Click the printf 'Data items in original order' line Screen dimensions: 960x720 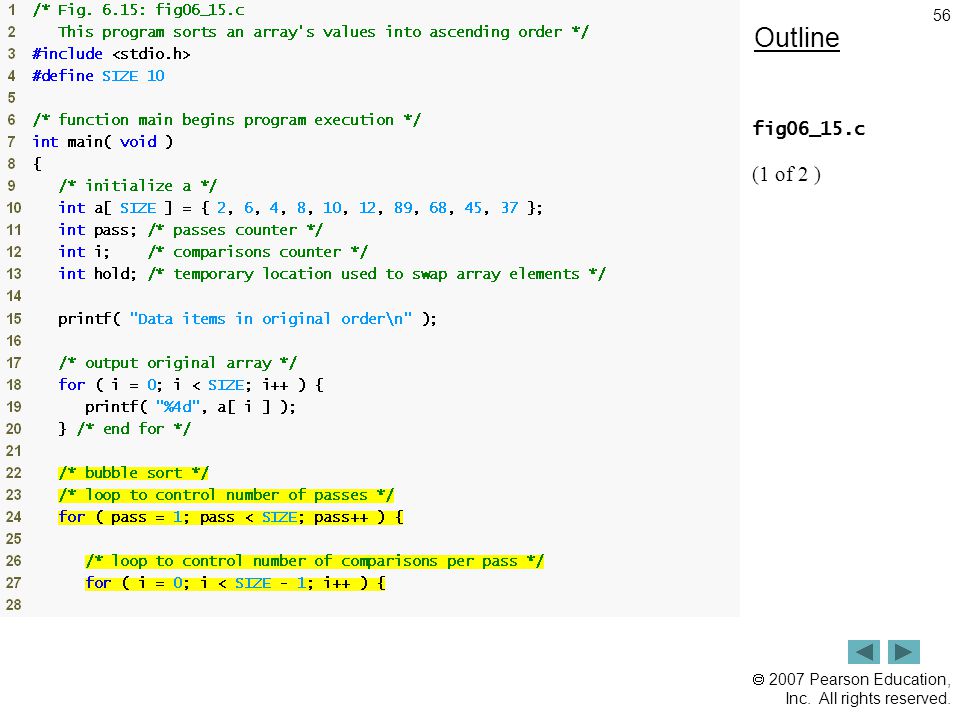247,319
